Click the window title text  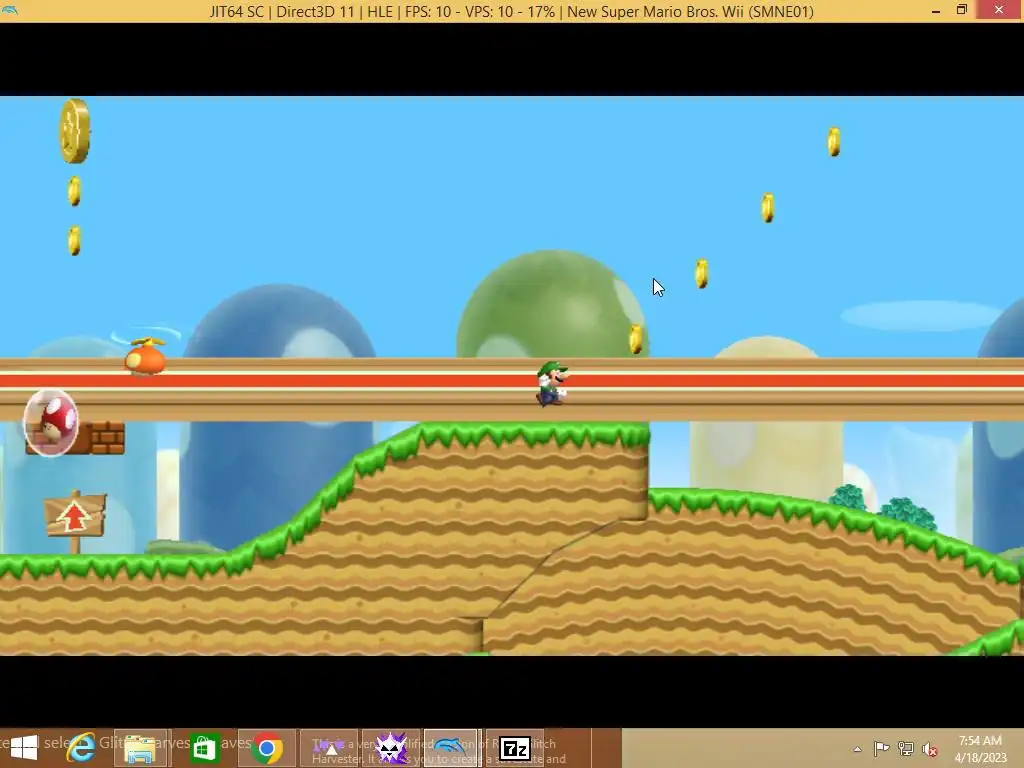511,11
